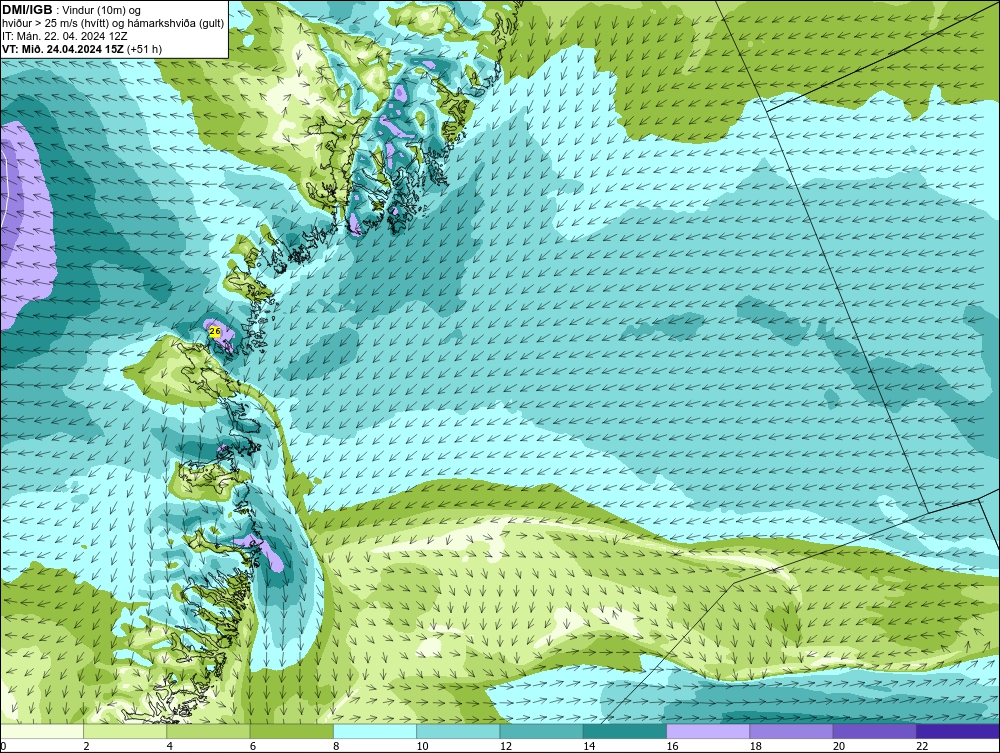Click the 'IT: Mán. 22. 04. 2024 12Z' line

click(x=64, y=36)
